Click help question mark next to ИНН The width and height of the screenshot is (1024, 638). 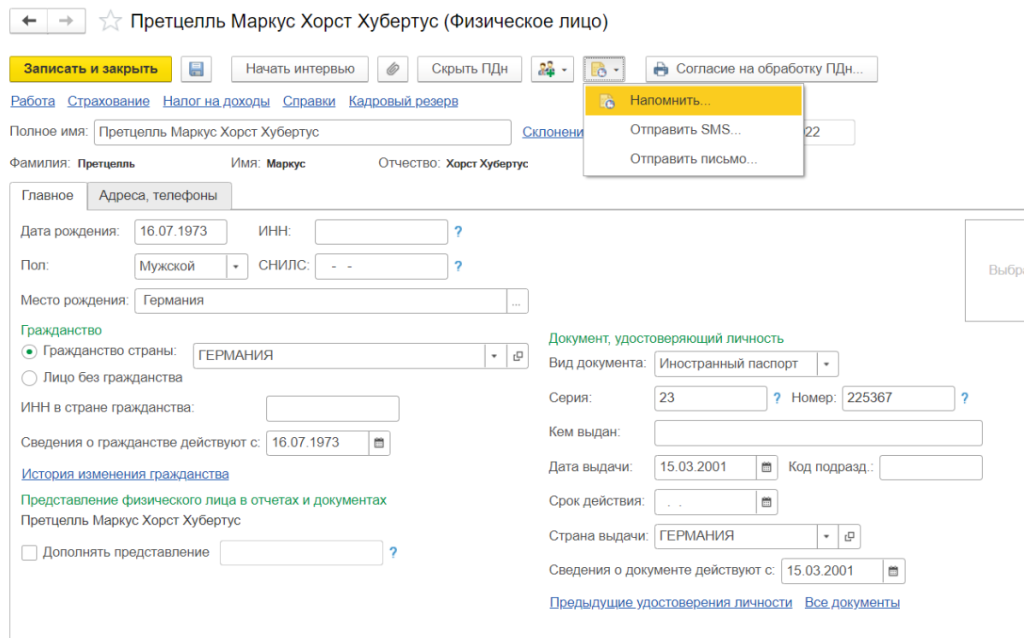(x=458, y=232)
